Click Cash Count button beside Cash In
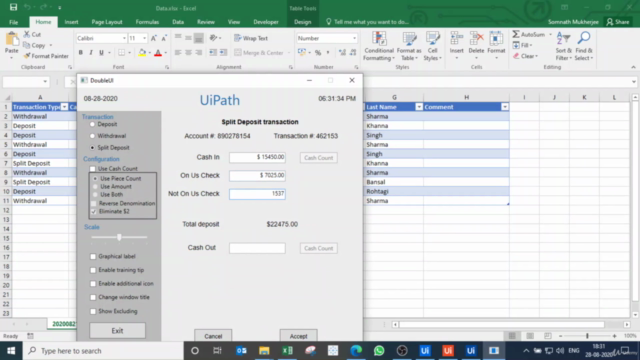This screenshot has height=360, width=640. click(318, 158)
